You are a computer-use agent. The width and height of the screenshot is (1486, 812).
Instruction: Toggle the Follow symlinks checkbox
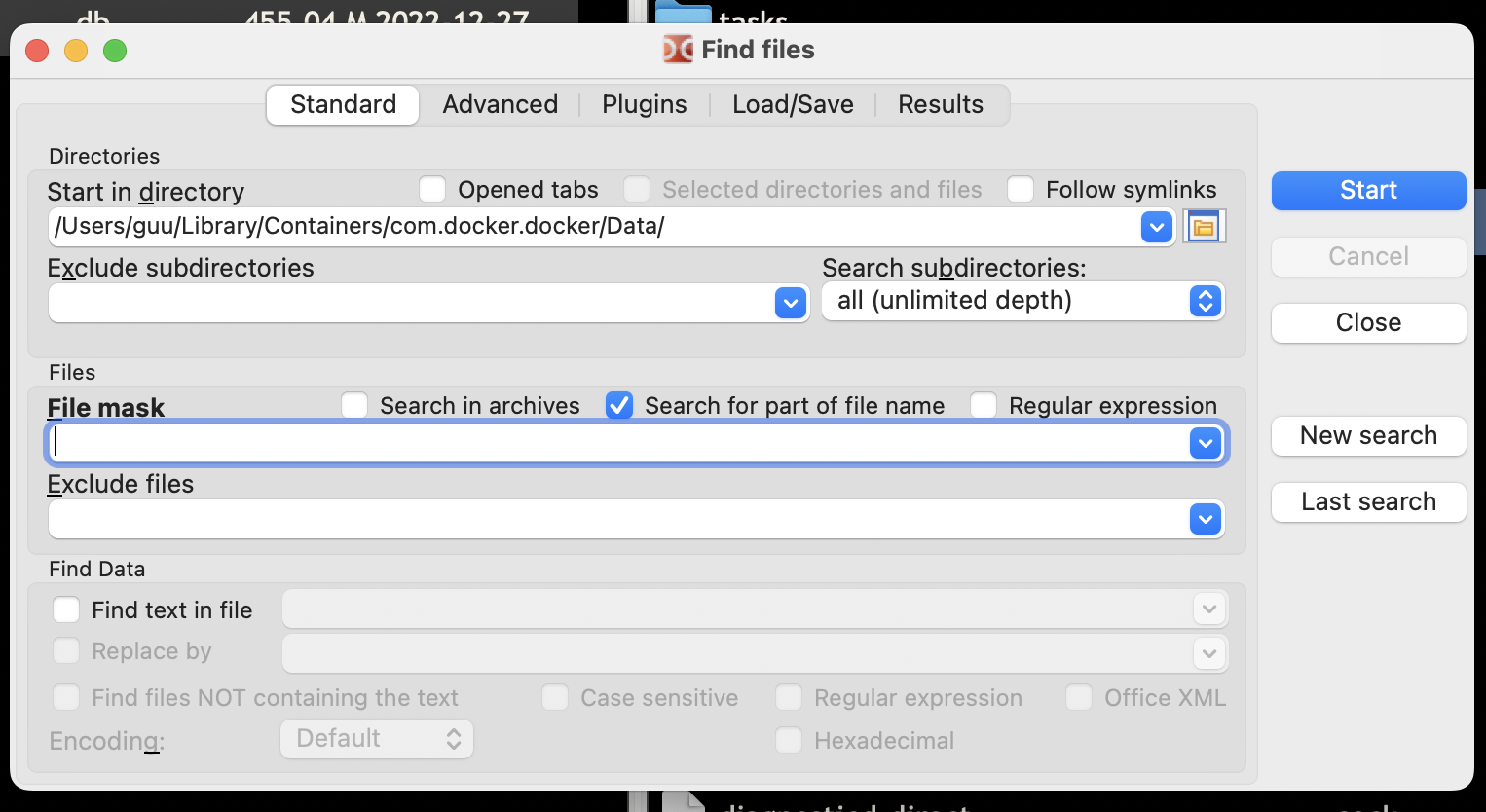click(x=1021, y=189)
